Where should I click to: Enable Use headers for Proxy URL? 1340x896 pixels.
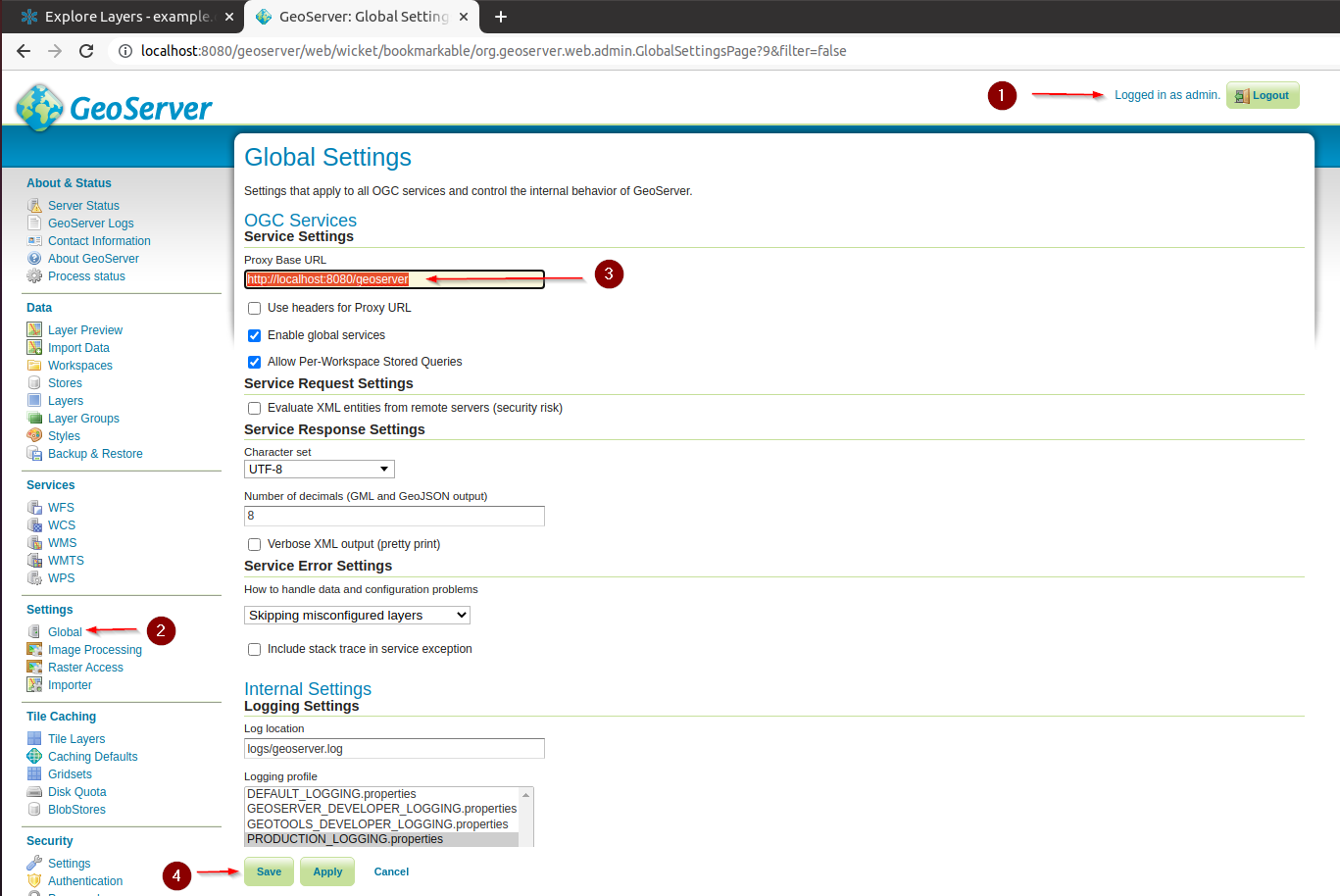tap(254, 308)
